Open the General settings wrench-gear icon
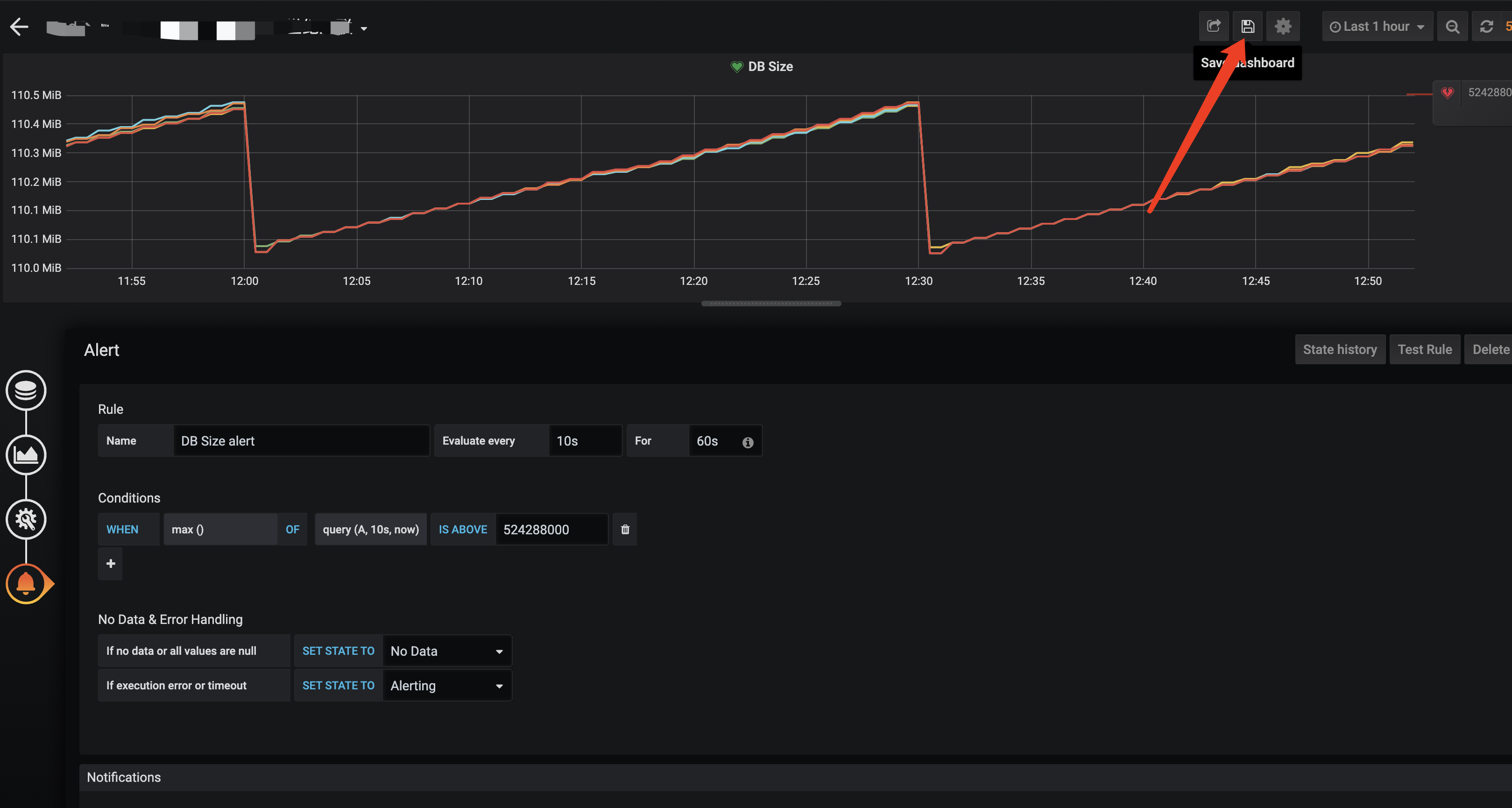 click(26, 519)
